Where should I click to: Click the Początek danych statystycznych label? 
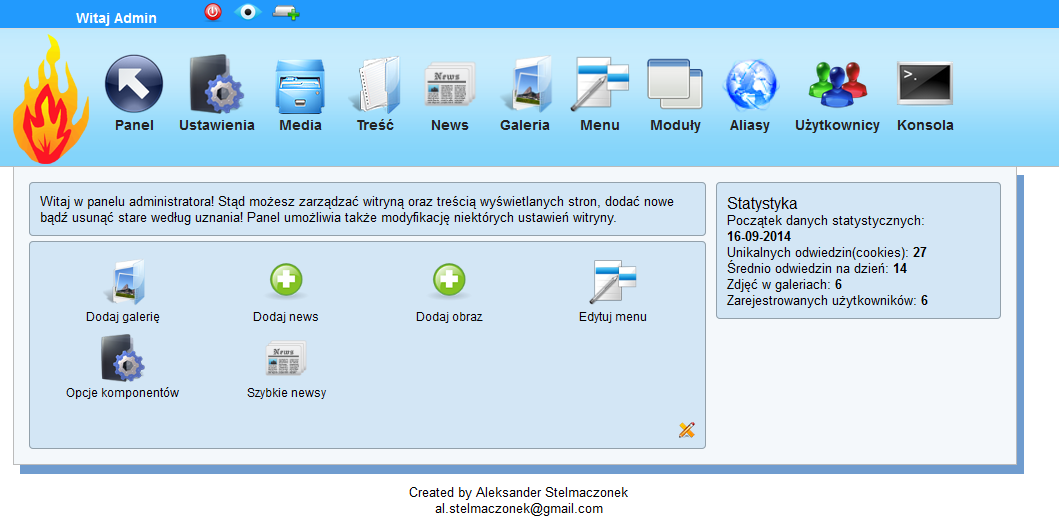(825, 221)
